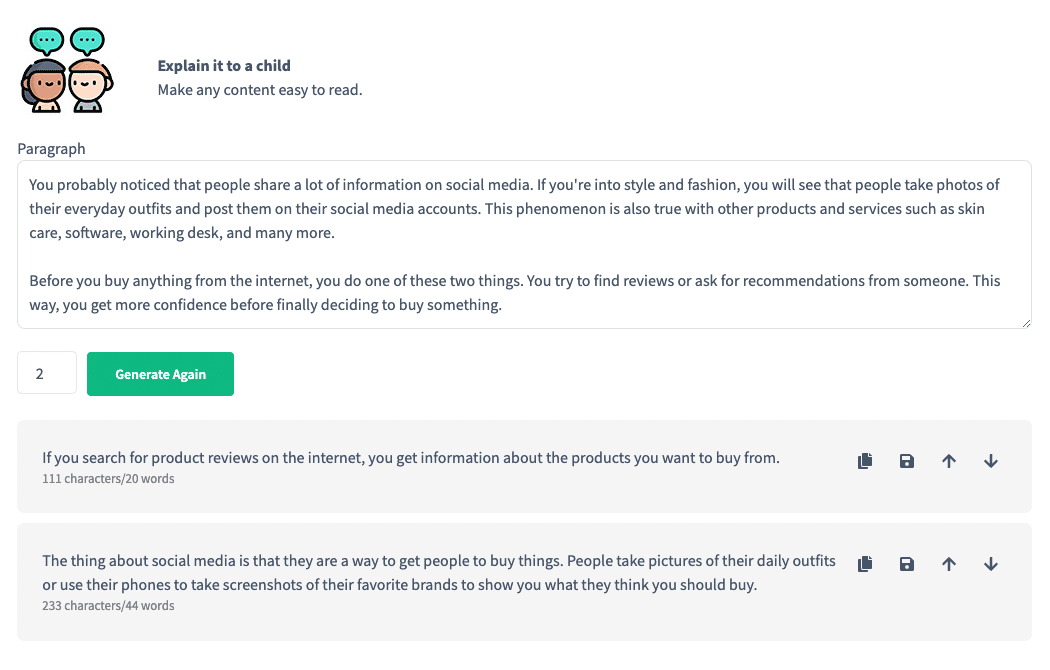The image size is (1050, 670).
Task: Click the Generate Again button
Action: pyautogui.click(x=160, y=374)
